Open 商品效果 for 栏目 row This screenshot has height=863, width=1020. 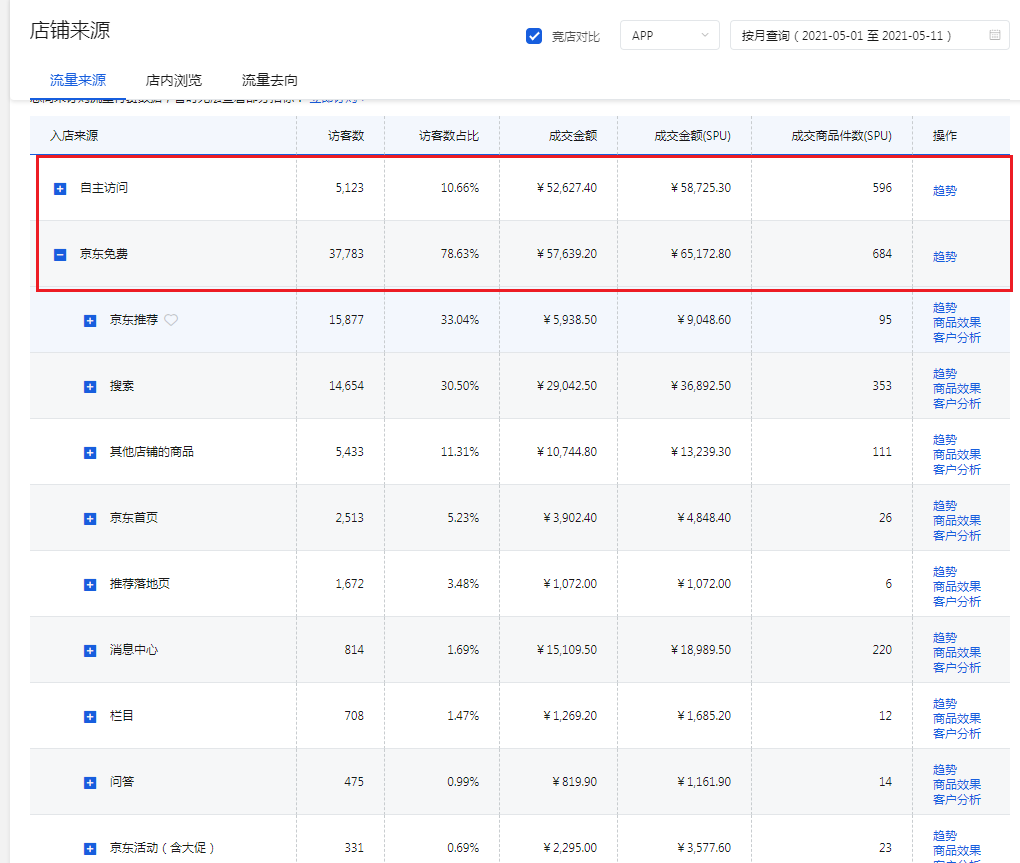click(x=957, y=719)
